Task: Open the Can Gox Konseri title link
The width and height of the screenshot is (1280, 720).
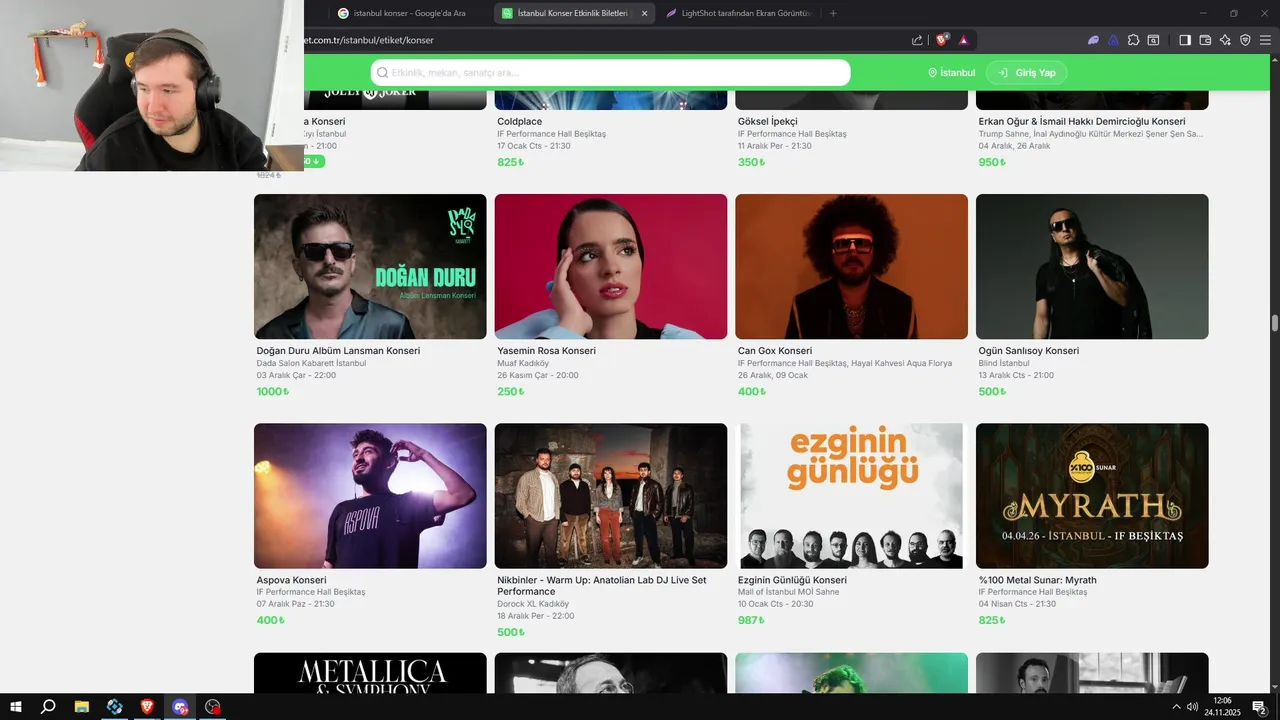Action: pos(775,351)
